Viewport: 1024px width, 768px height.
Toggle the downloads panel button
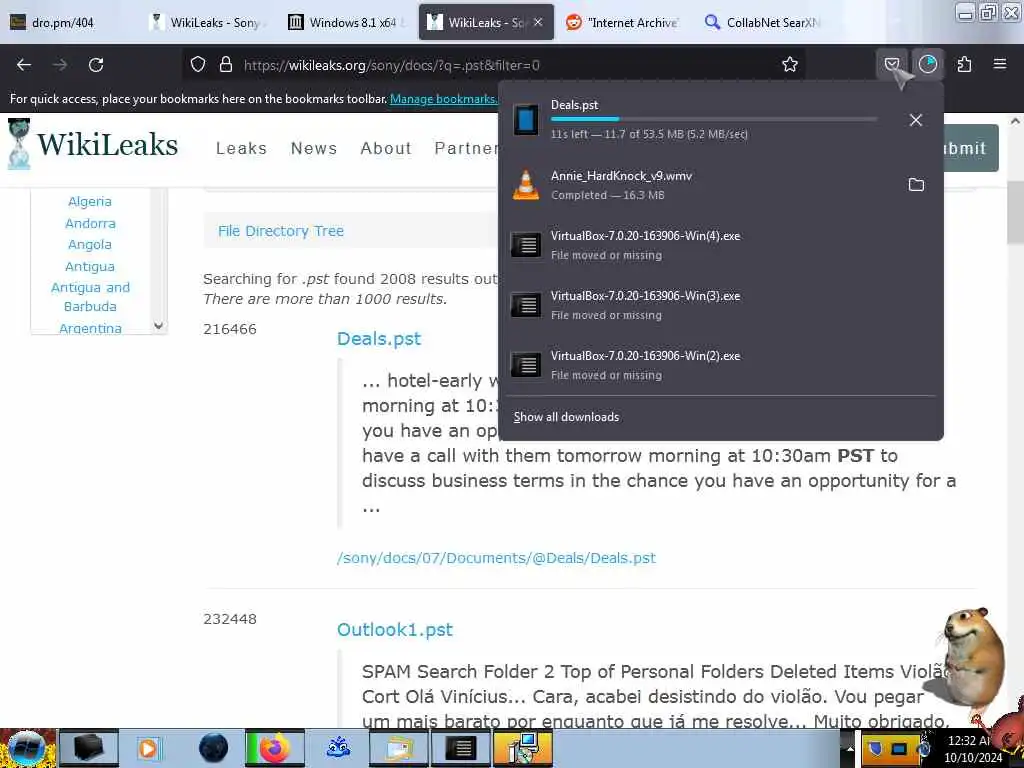click(927, 65)
